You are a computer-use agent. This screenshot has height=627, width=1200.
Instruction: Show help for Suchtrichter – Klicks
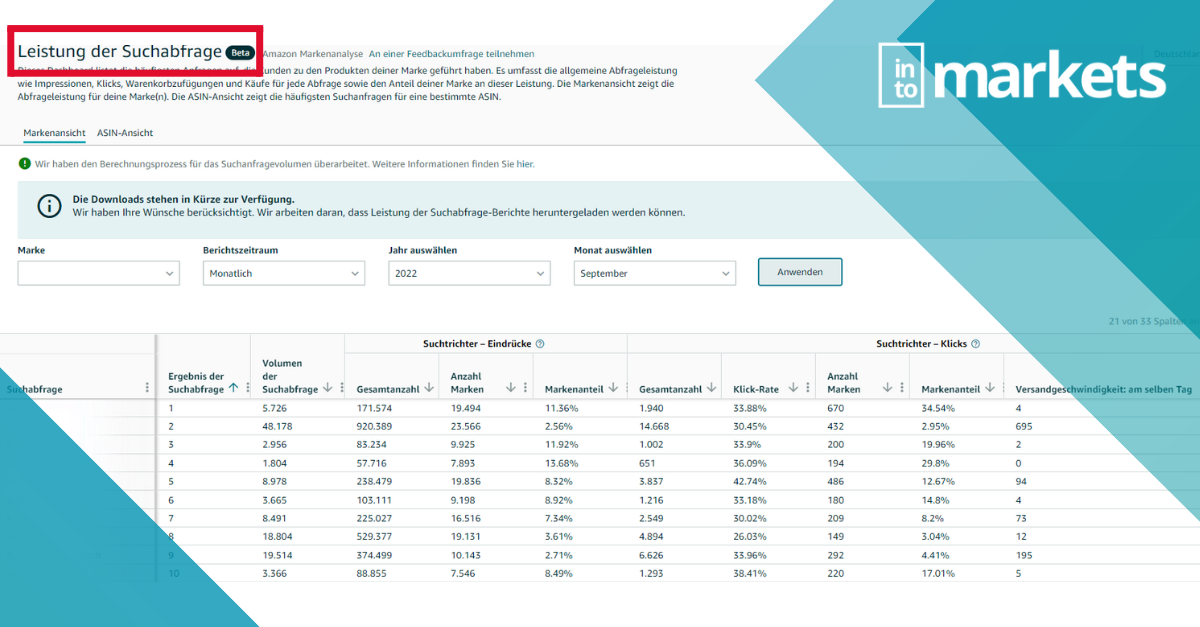coord(975,344)
